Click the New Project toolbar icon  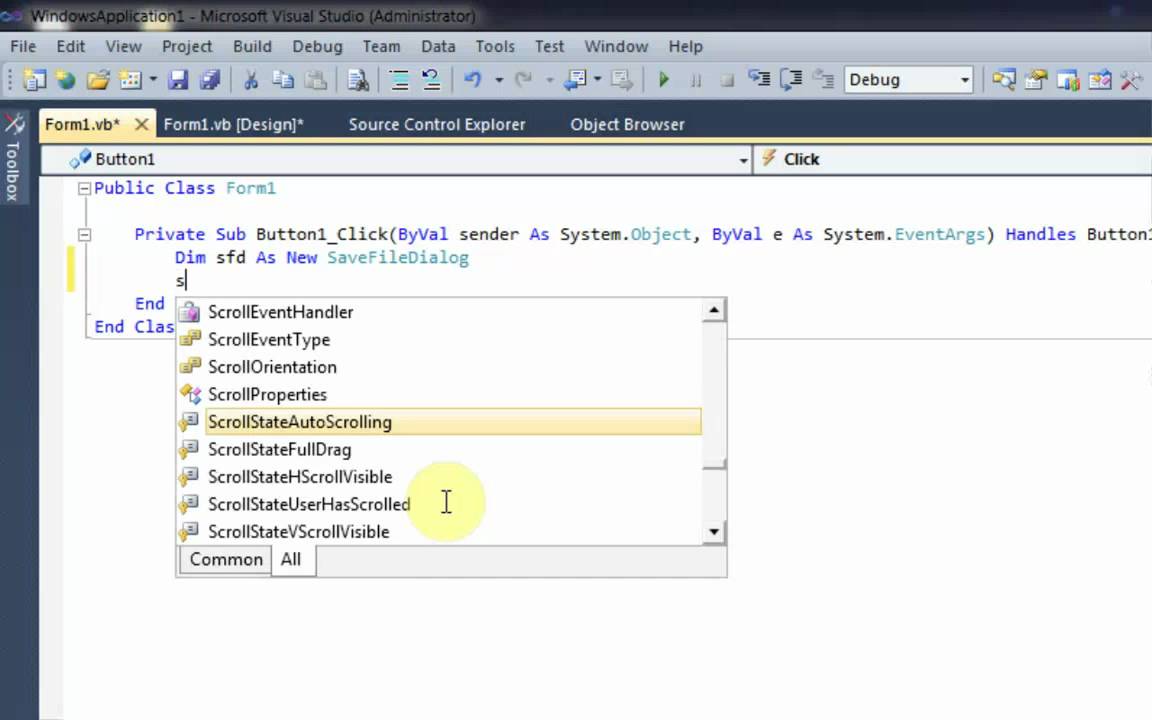34,79
